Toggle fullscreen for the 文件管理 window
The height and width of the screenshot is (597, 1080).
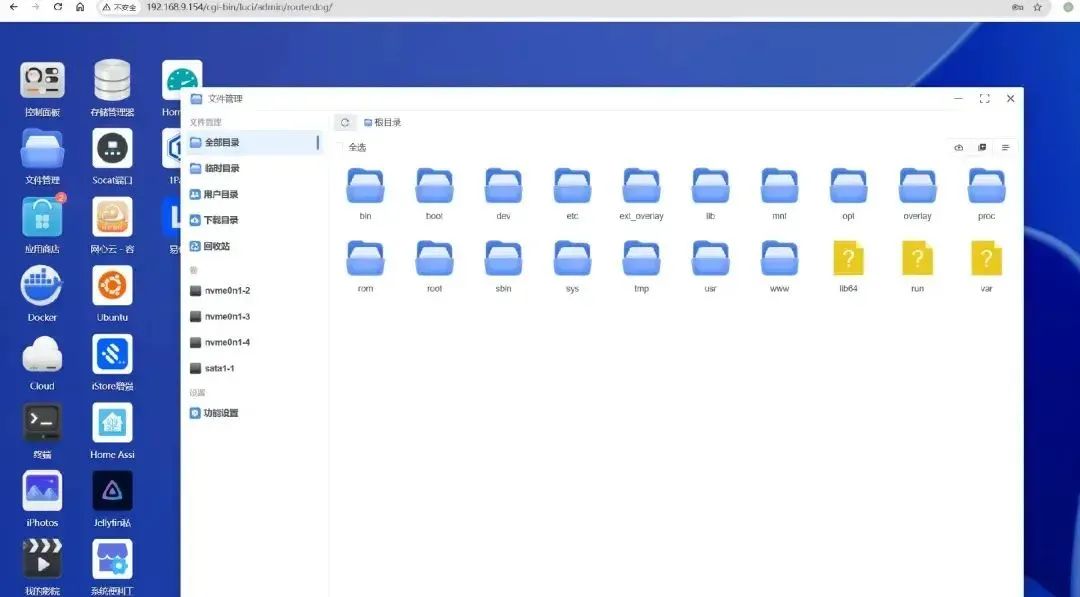pyautogui.click(x=984, y=98)
